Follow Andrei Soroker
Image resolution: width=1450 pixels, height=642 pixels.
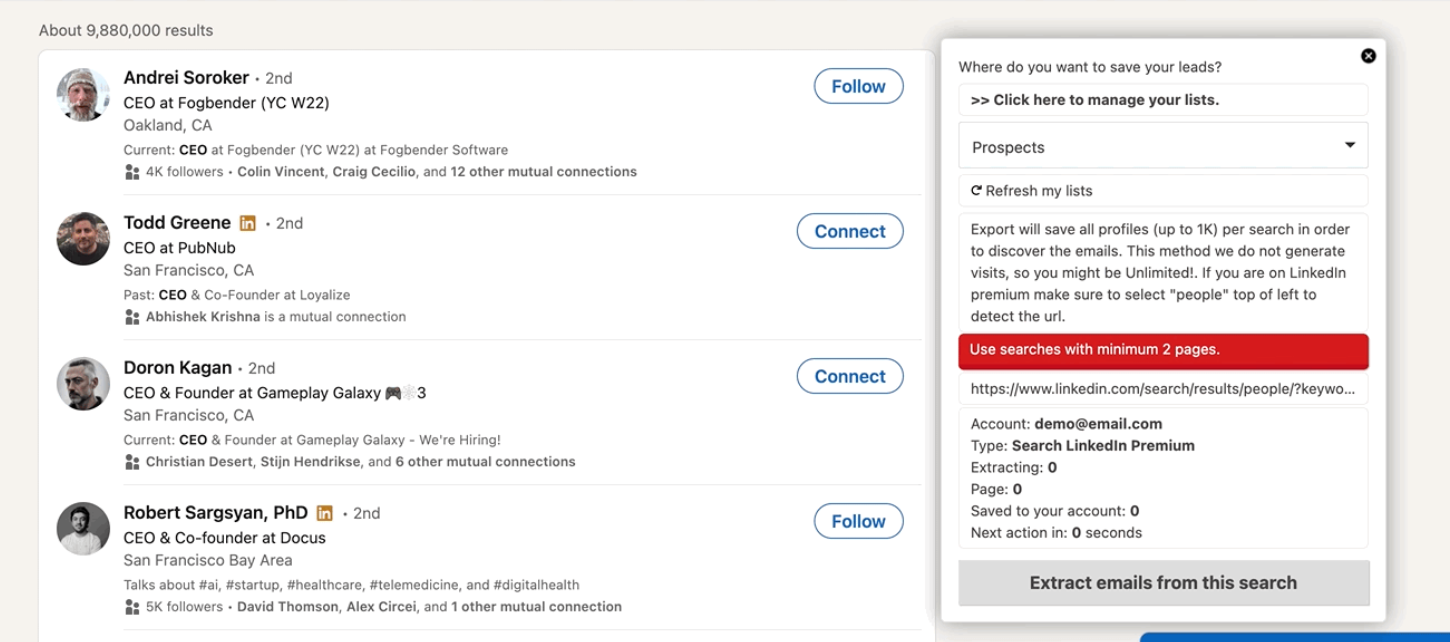[859, 86]
